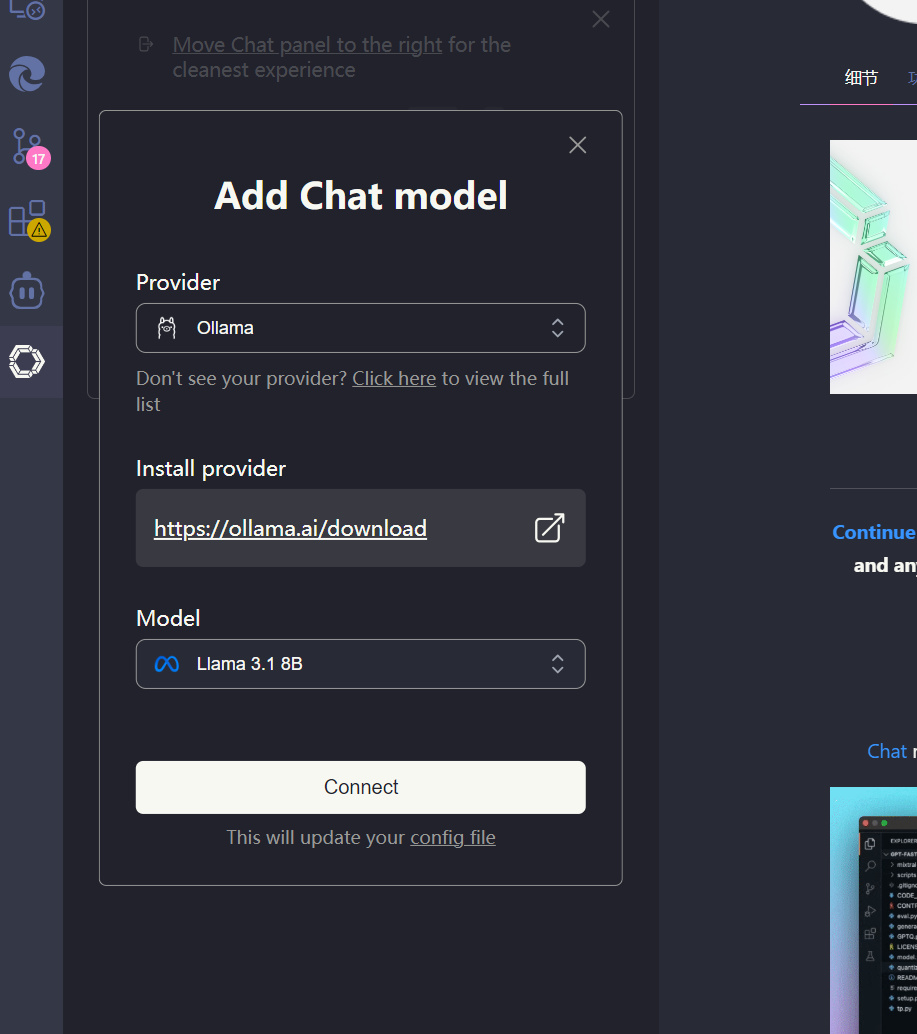The image size is (917, 1034).
Task: Click the Connect button
Action: tap(361, 787)
